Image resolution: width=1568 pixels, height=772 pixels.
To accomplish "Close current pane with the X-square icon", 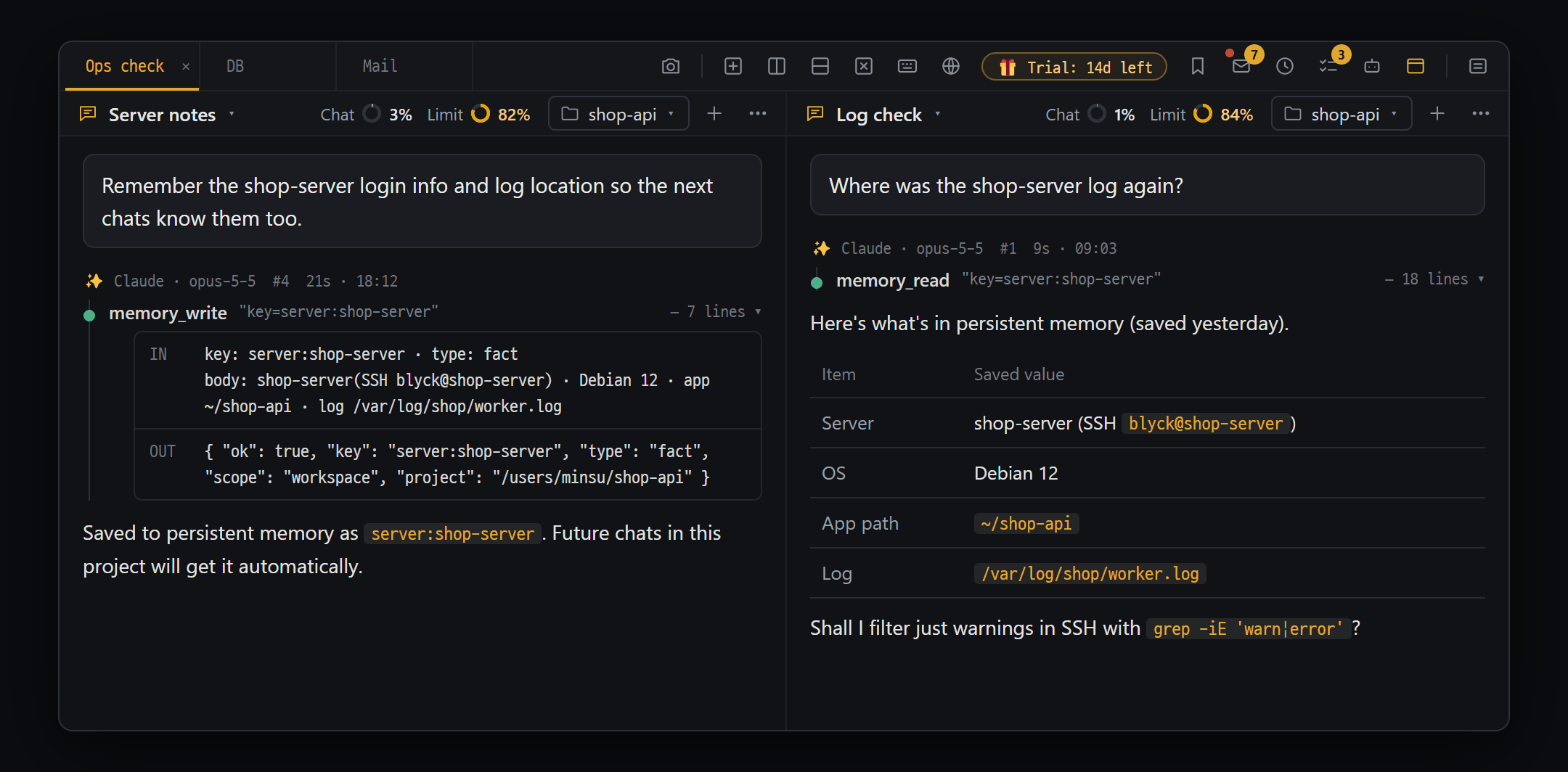I will [864, 67].
